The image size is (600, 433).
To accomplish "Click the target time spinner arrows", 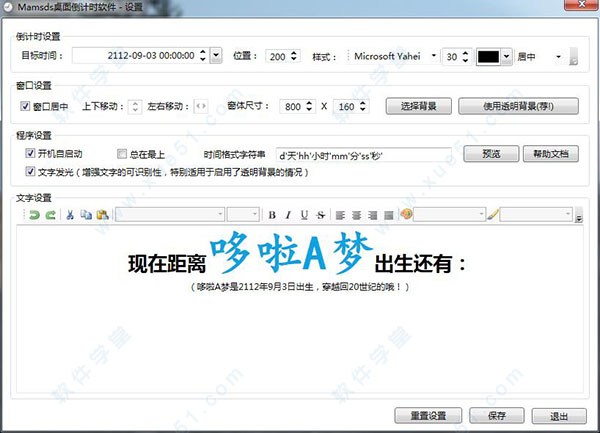I will point(203,55).
